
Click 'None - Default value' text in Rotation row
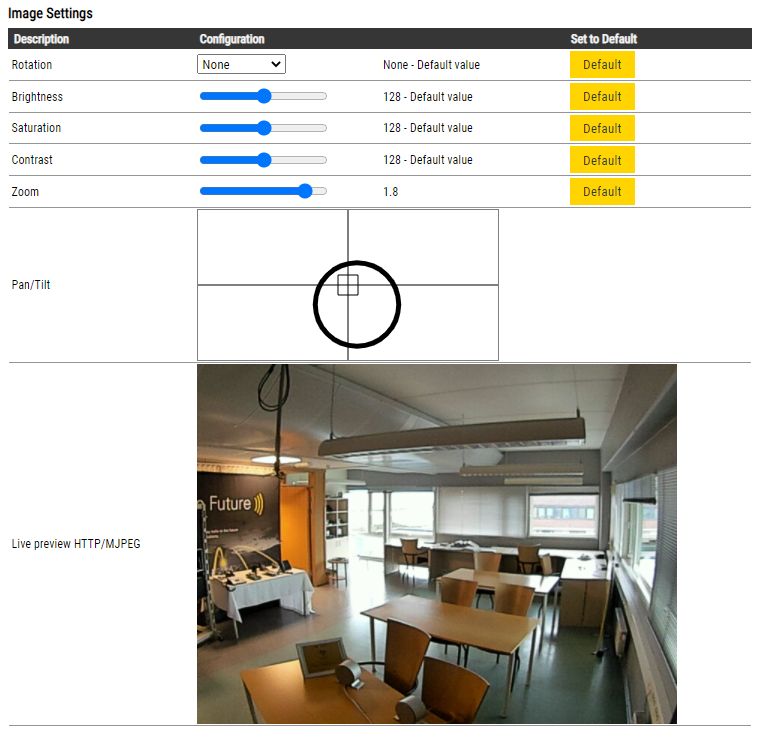[x=431, y=65]
